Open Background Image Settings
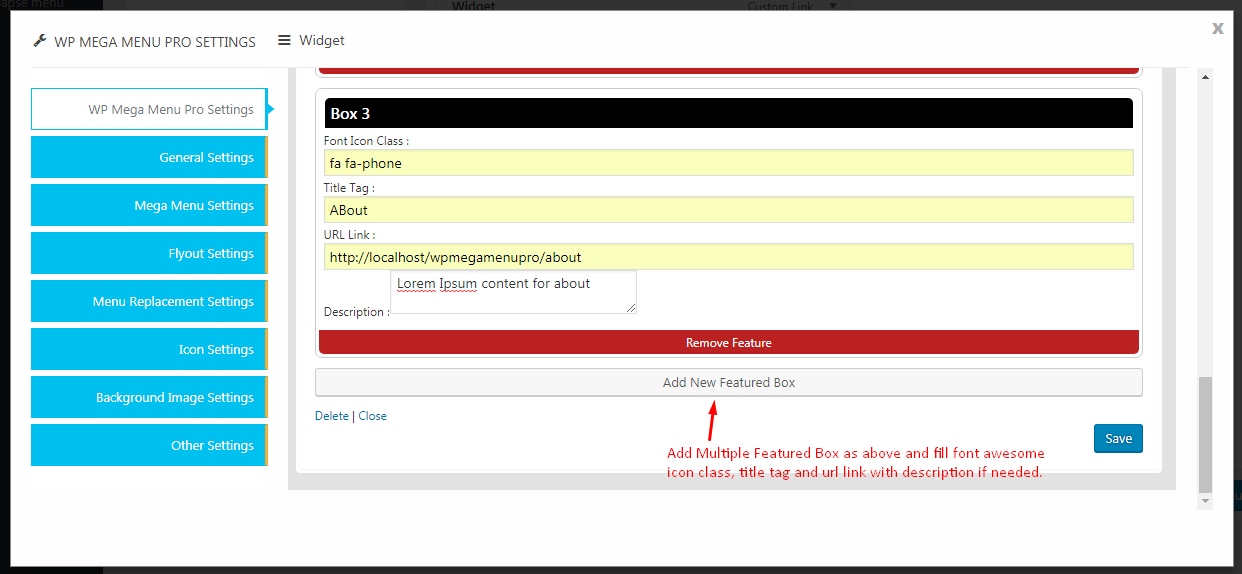 pyautogui.click(x=149, y=397)
